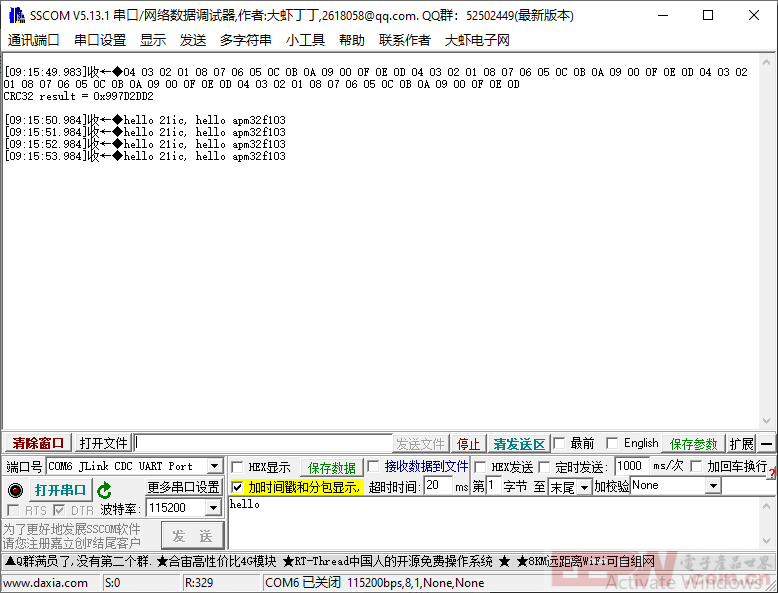Open the 帮助 menu
This screenshot has width=778, height=593.
click(x=352, y=40)
